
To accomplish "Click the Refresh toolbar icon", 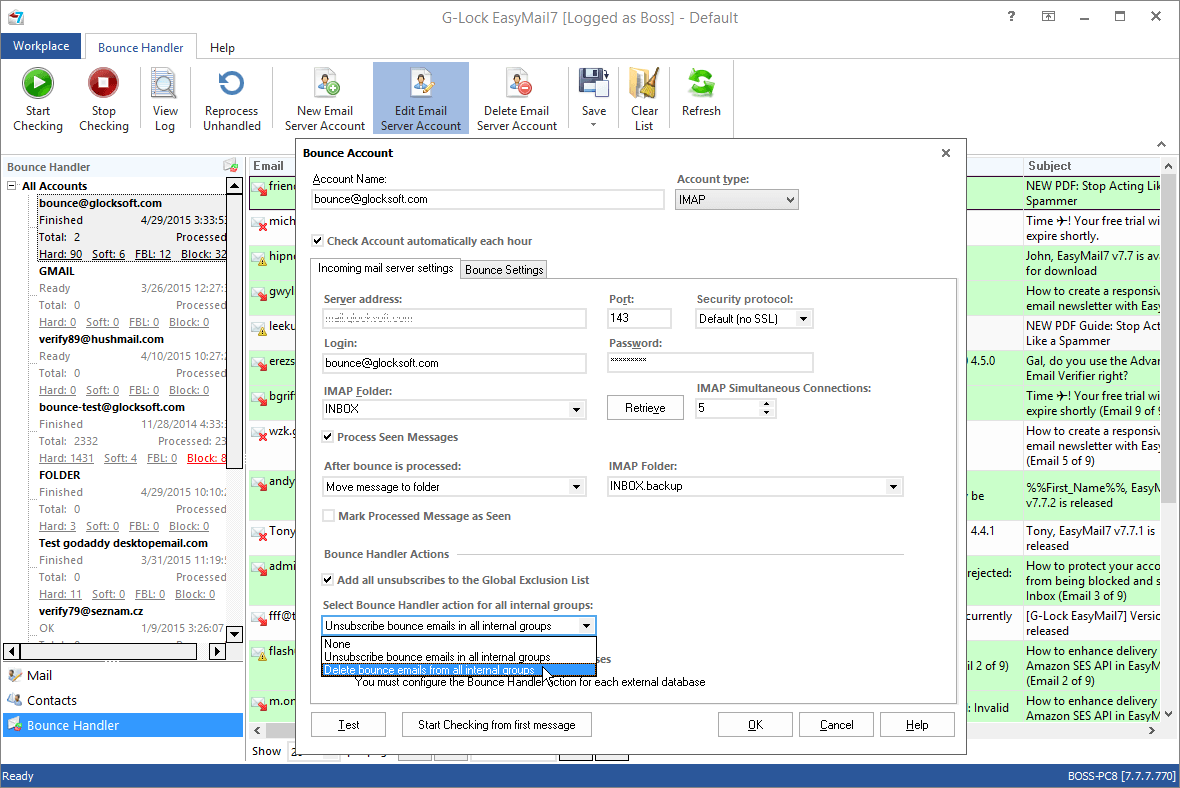I will (701, 84).
